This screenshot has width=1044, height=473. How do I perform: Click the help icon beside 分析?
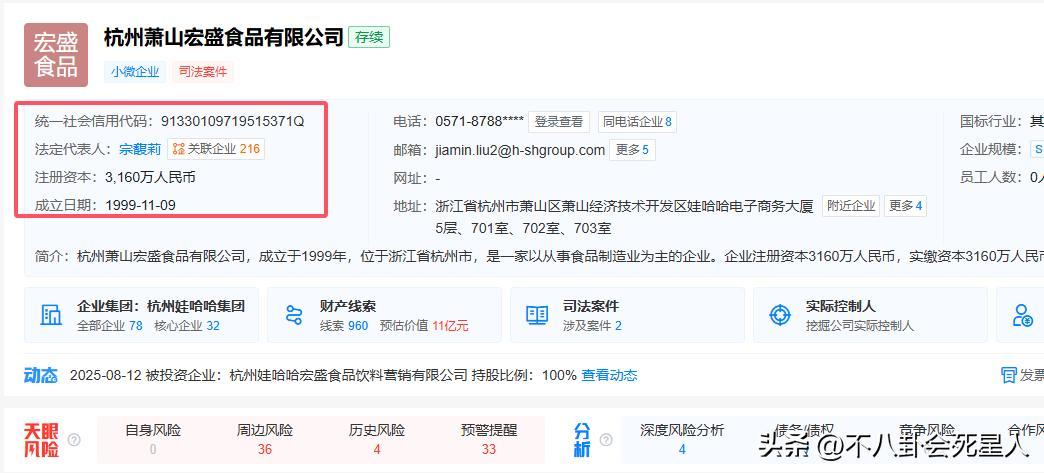click(x=607, y=439)
